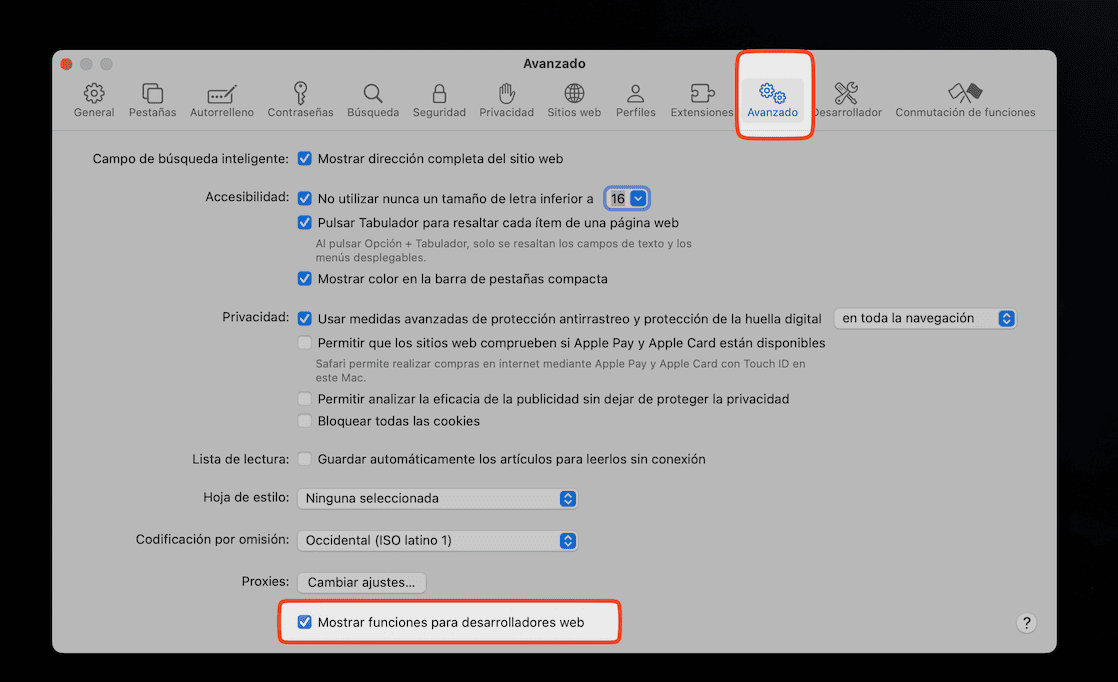The height and width of the screenshot is (682, 1118).
Task: Switch to the Perfiles pane
Action: point(635,100)
